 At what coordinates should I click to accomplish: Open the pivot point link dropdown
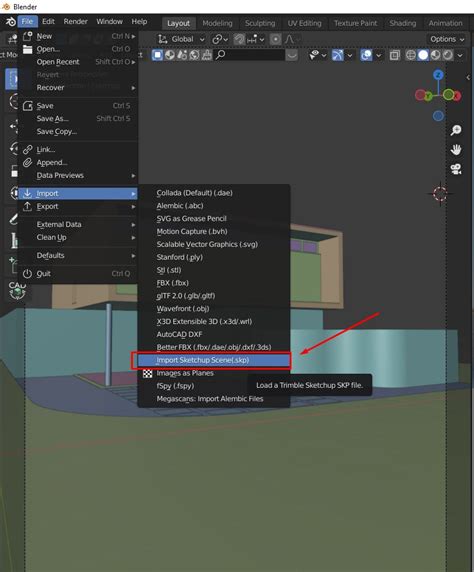(x=220, y=39)
